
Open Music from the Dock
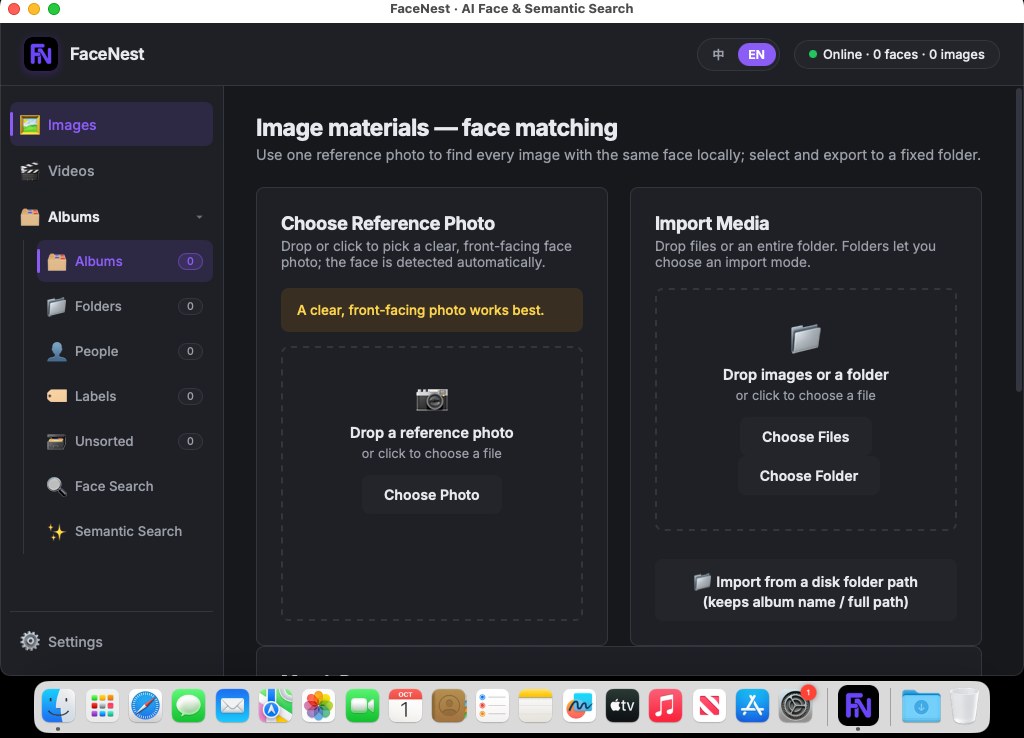(x=665, y=706)
